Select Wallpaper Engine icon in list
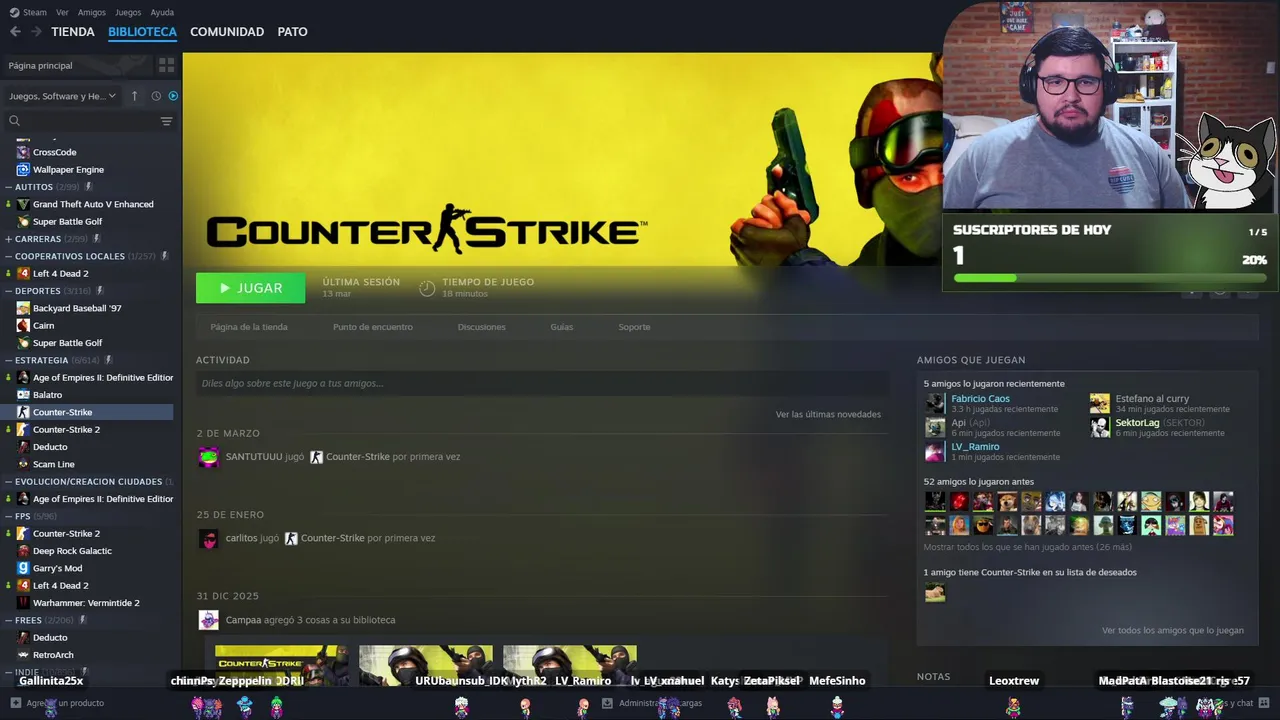Viewport: 1280px width, 720px height. coord(23,169)
